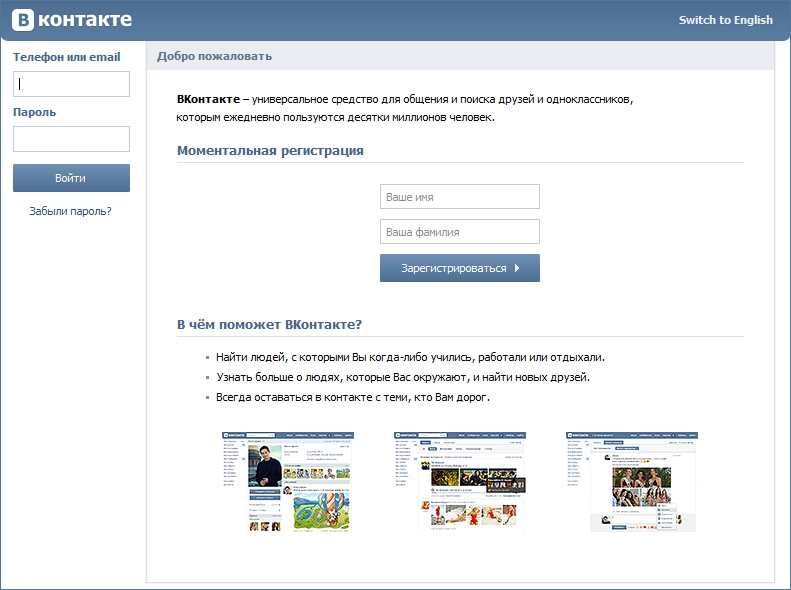Viewport: 791px width, 590px height.
Task: Switch to English language
Action: (x=725, y=20)
